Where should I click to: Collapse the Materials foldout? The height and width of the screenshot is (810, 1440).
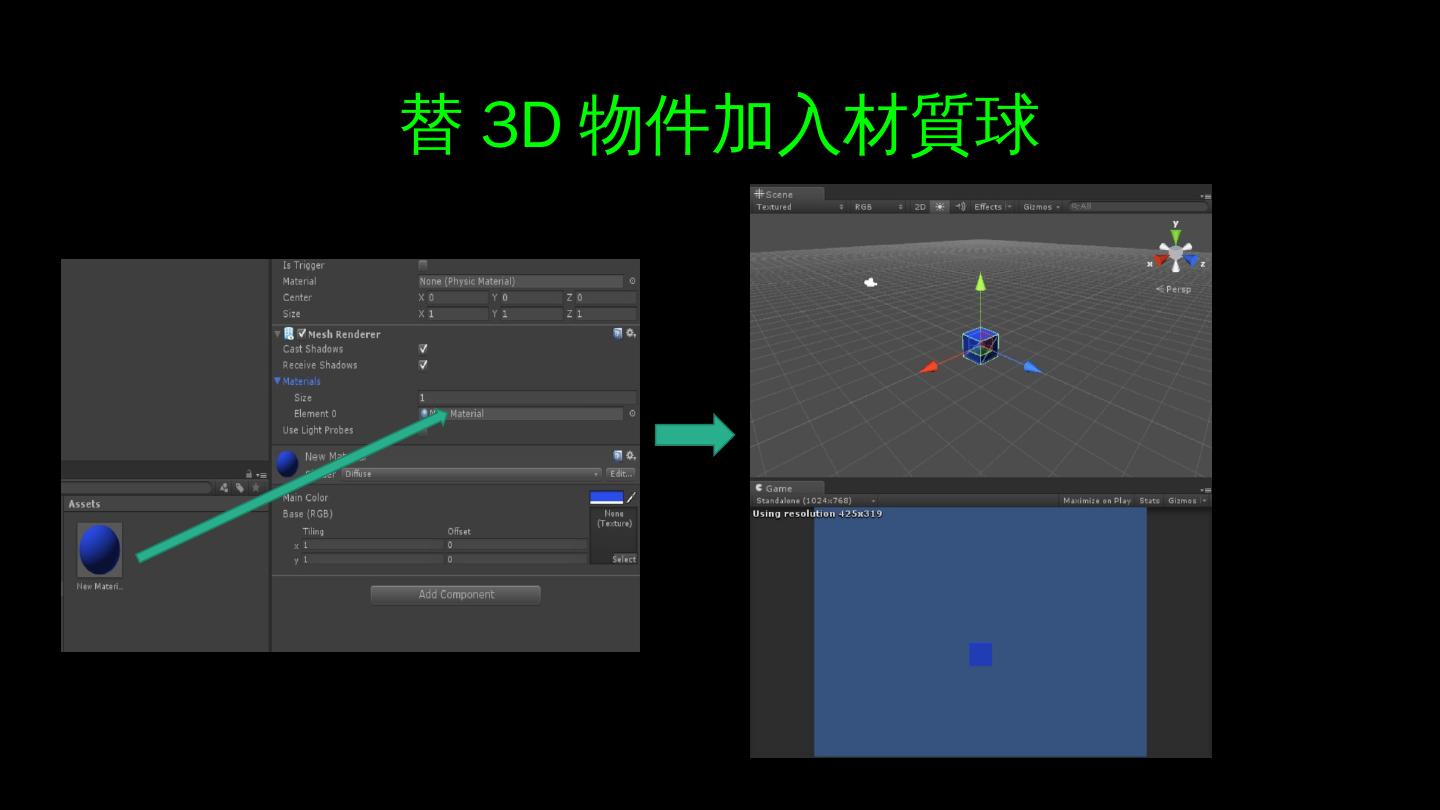click(x=278, y=381)
